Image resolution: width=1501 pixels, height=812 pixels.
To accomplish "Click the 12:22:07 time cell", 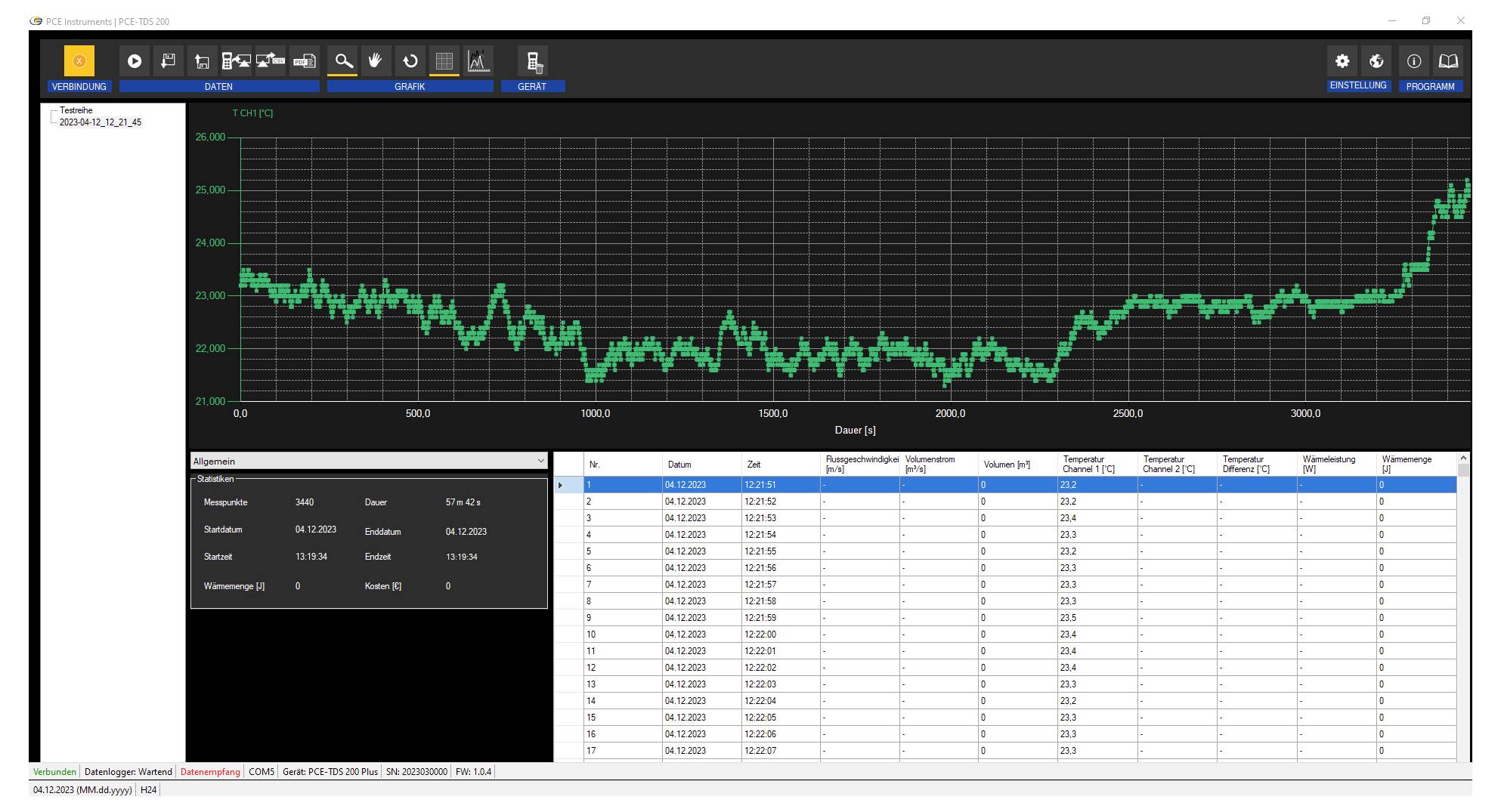I will (x=781, y=751).
